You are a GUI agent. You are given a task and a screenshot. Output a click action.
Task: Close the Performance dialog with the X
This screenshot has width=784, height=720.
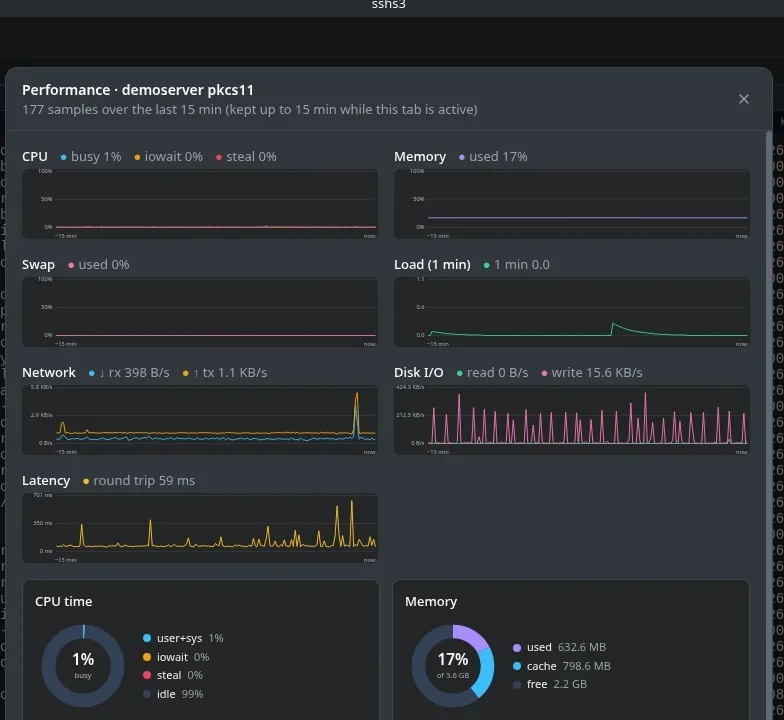[x=744, y=99]
